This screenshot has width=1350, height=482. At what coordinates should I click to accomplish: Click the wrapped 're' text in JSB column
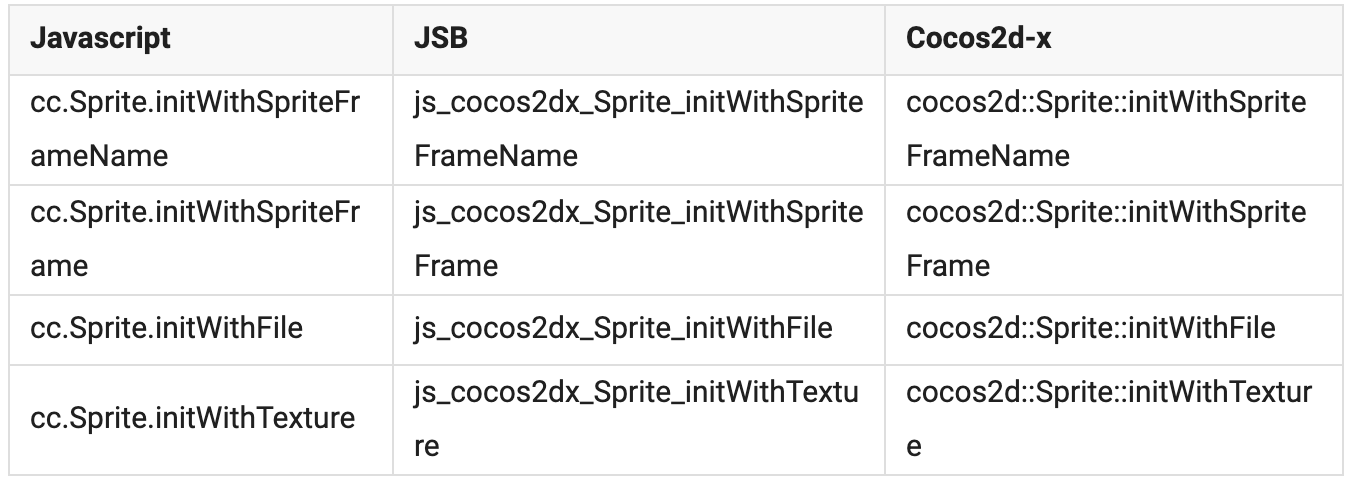426,445
